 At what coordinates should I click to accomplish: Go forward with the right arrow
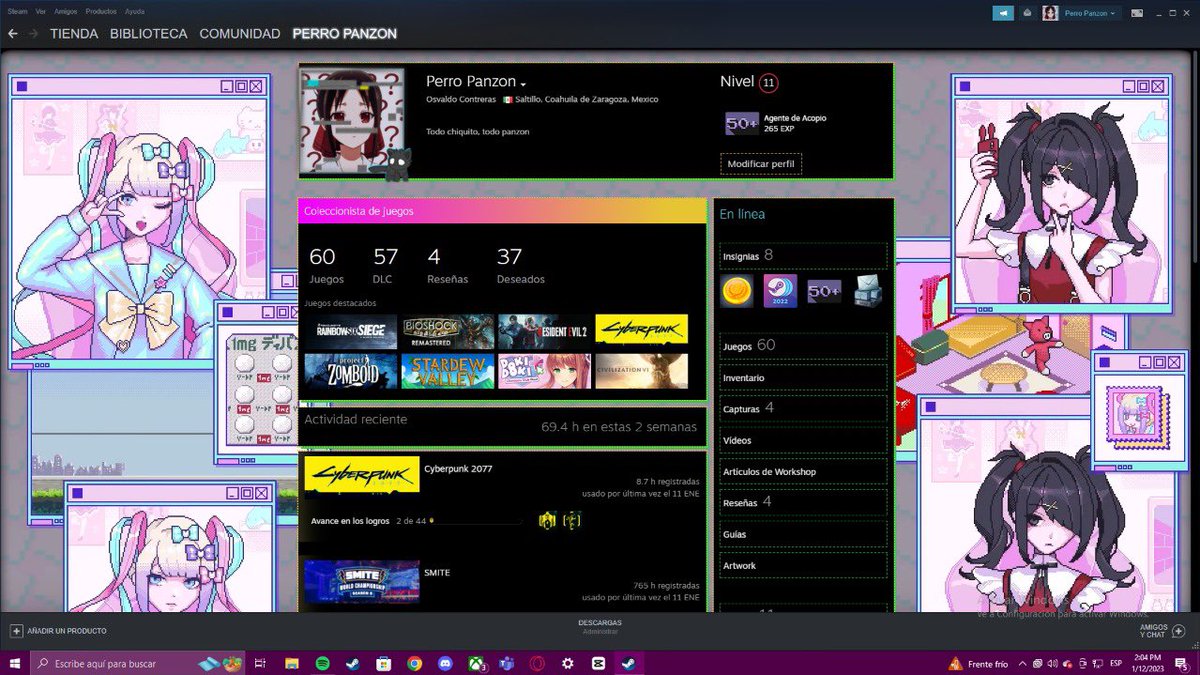[34, 34]
